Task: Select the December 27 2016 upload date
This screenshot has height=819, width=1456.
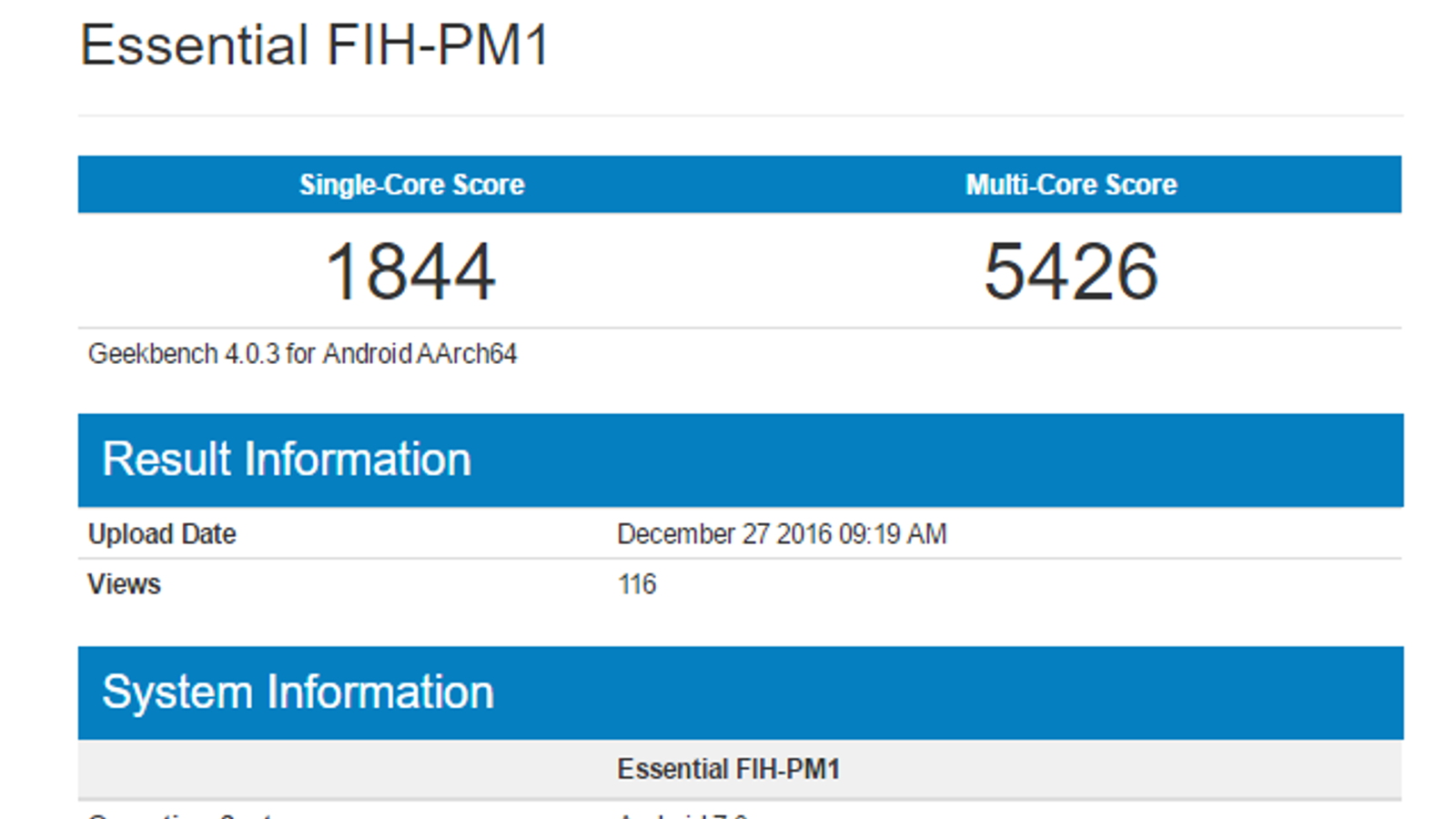Action: [723, 534]
